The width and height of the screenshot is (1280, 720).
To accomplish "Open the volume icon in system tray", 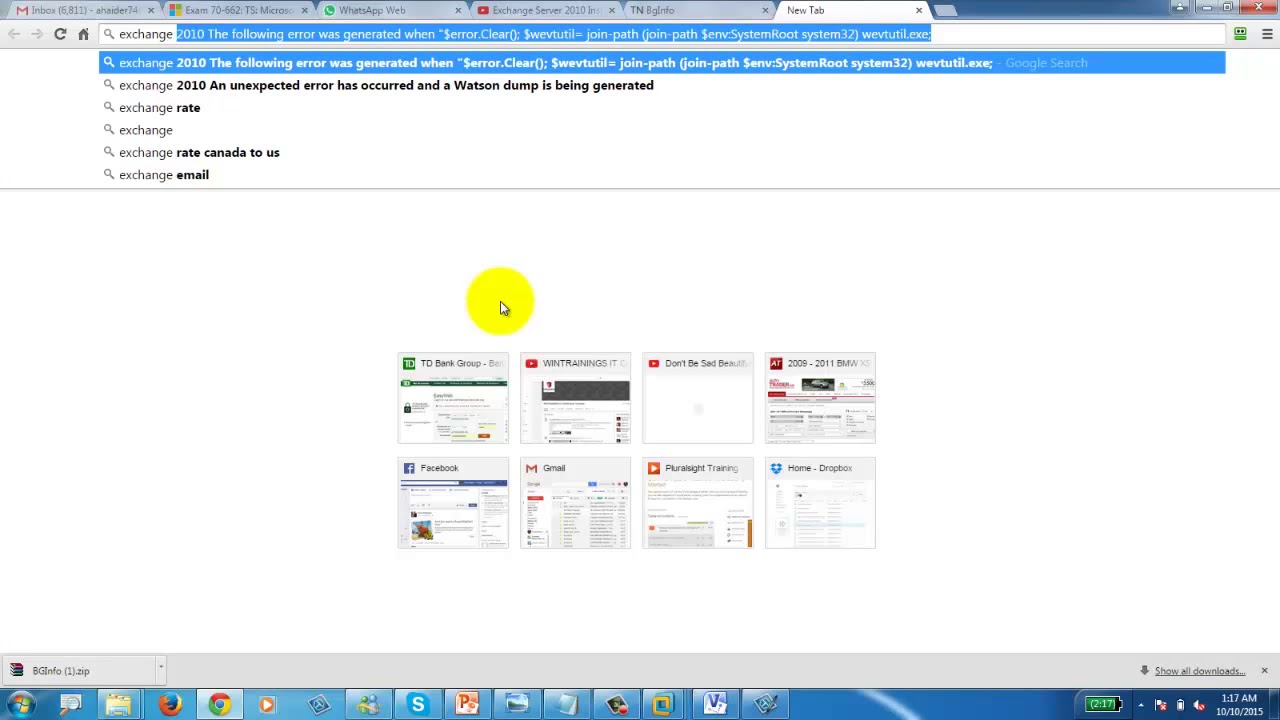I will click(1199, 705).
